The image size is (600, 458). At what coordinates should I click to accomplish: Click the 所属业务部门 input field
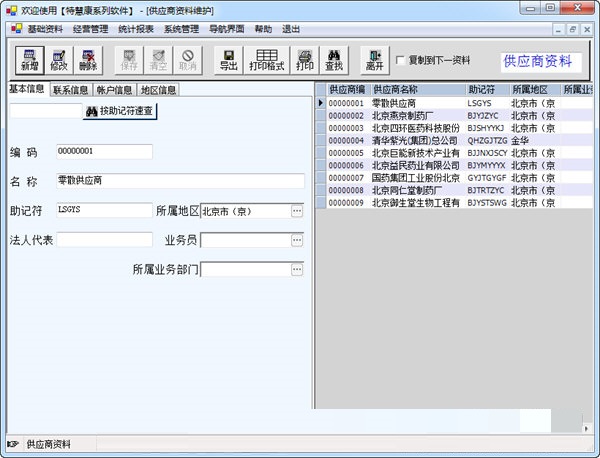pyautogui.click(x=246, y=269)
